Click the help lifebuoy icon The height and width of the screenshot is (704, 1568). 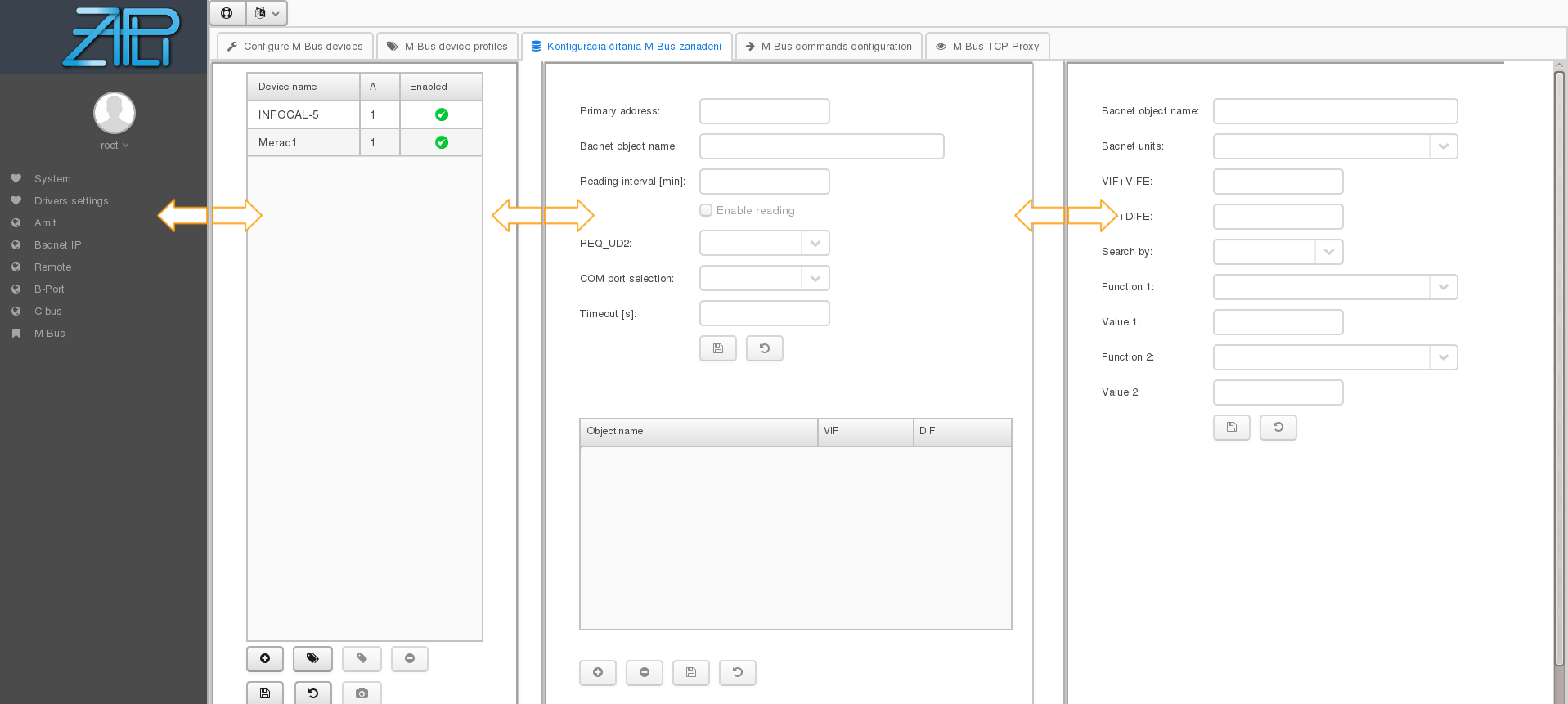[227, 13]
